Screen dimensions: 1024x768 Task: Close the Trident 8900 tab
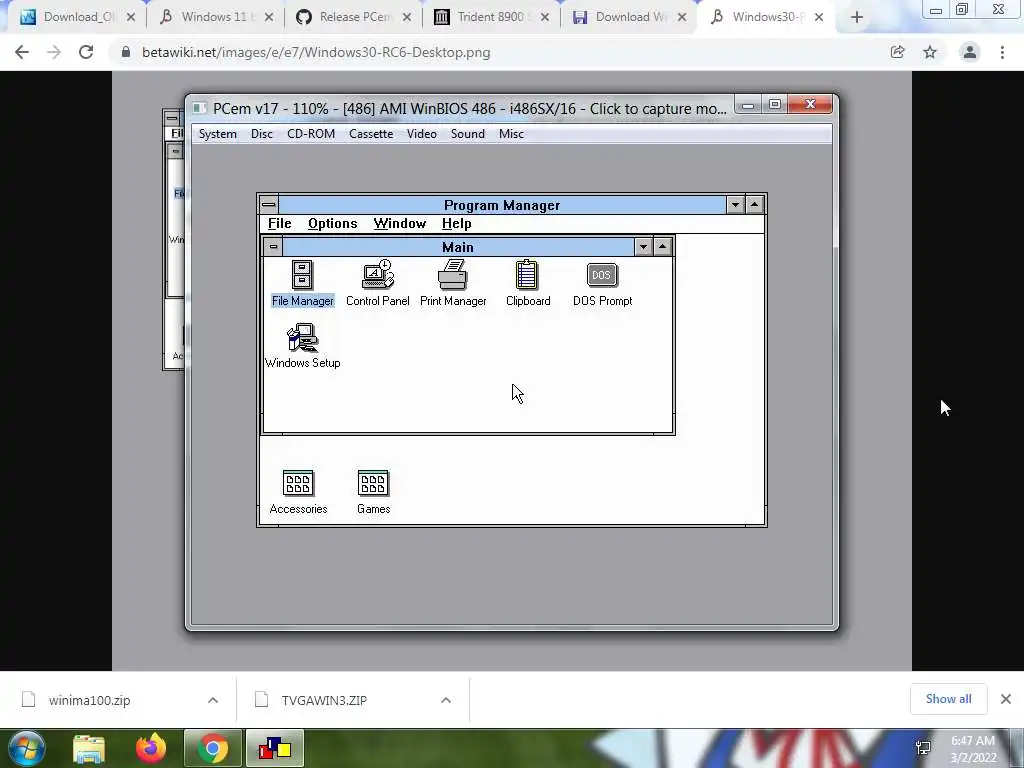tap(545, 17)
